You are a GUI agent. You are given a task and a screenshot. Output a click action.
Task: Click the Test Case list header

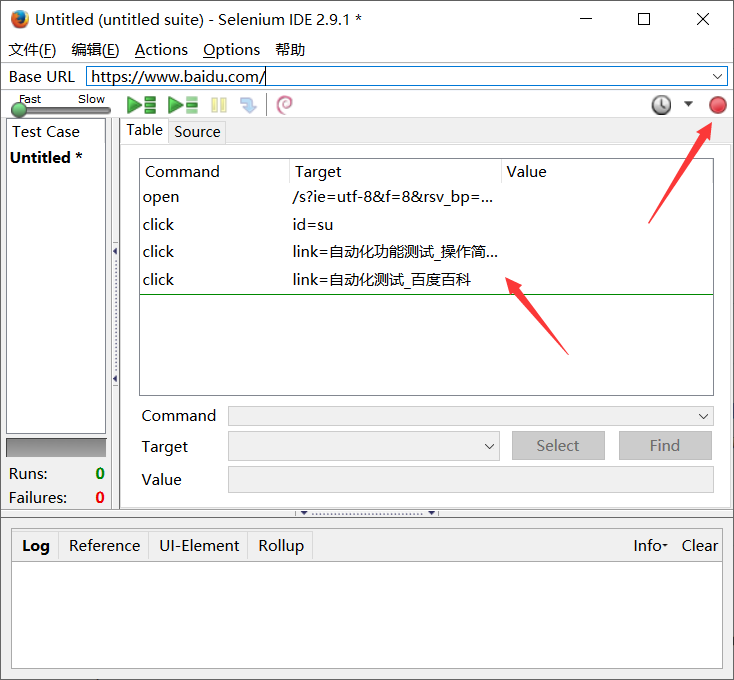click(56, 132)
